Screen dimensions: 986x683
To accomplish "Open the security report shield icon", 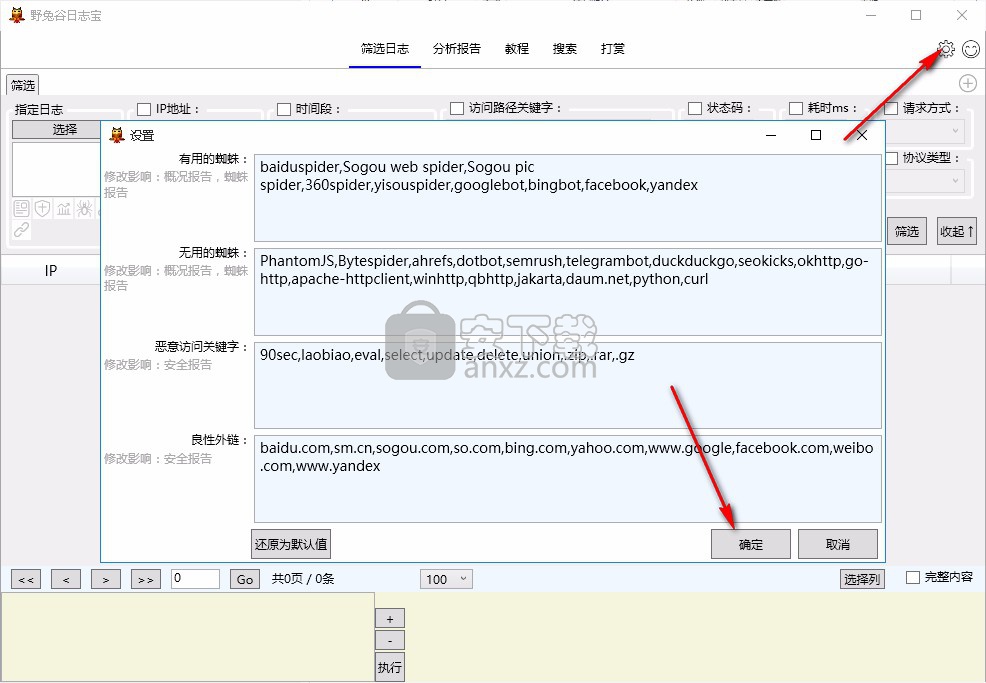I will coord(42,209).
